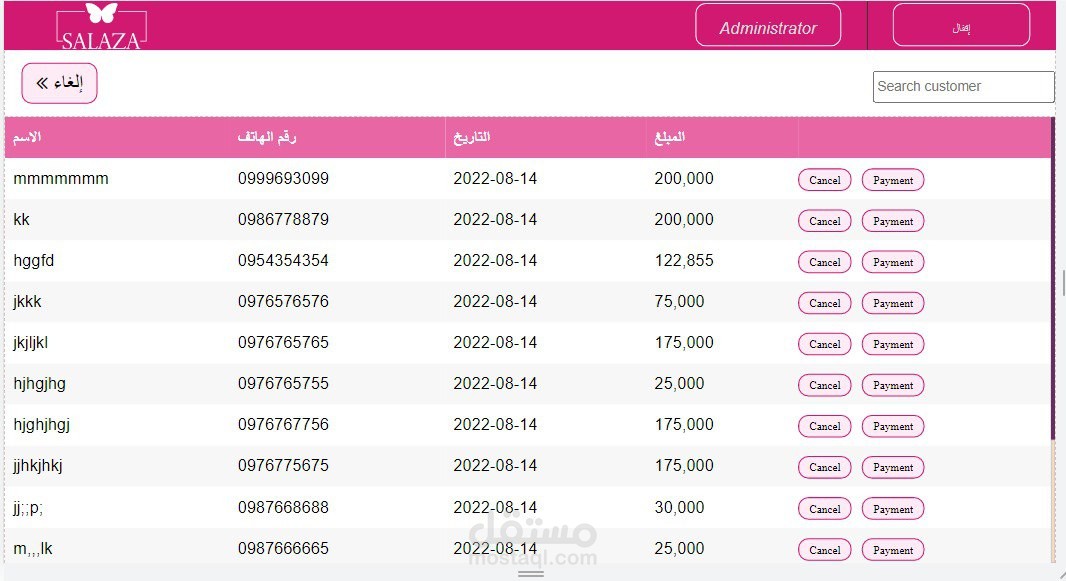This screenshot has height=581, width=1066.
Task: Click the table's vertical scrollbar
Action: tap(1053, 279)
